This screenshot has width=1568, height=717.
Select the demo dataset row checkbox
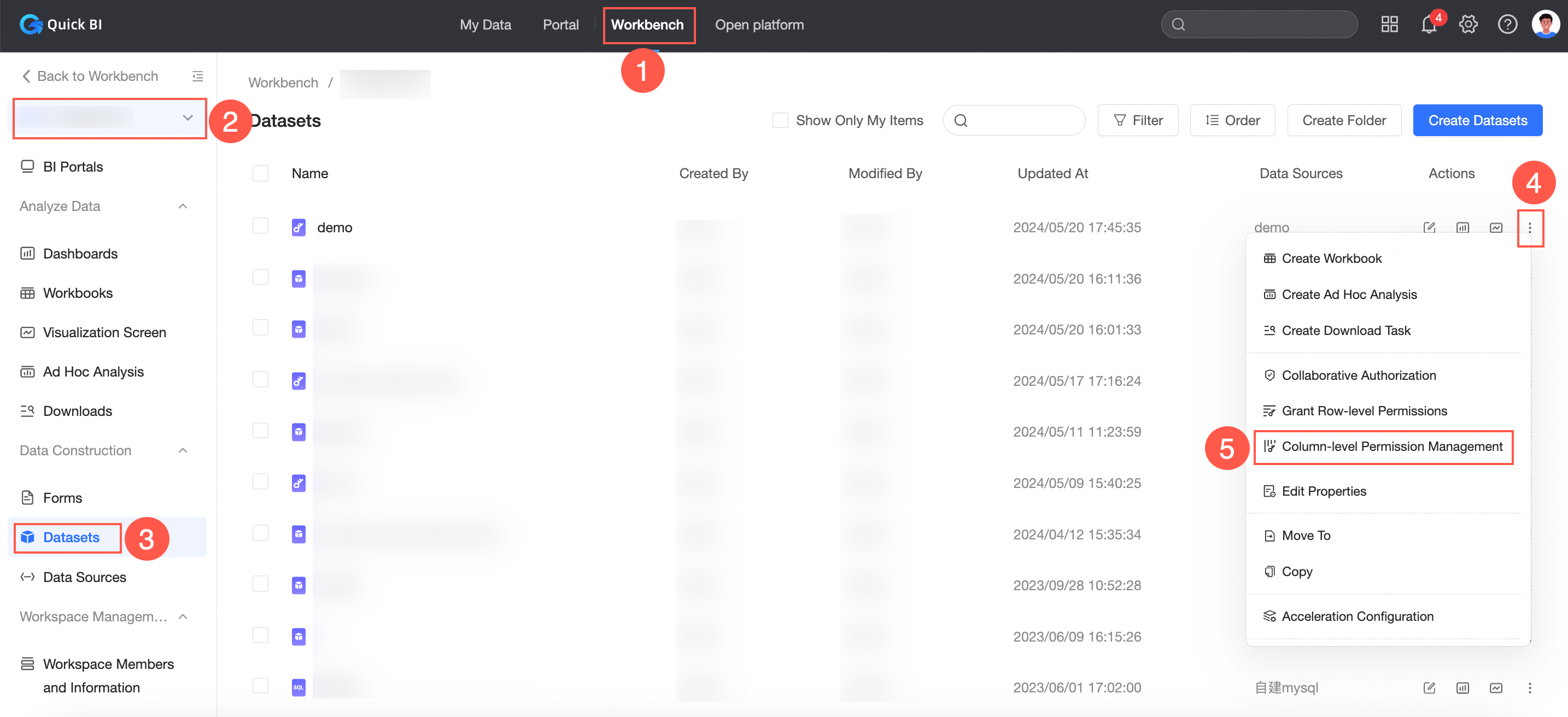(261, 226)
